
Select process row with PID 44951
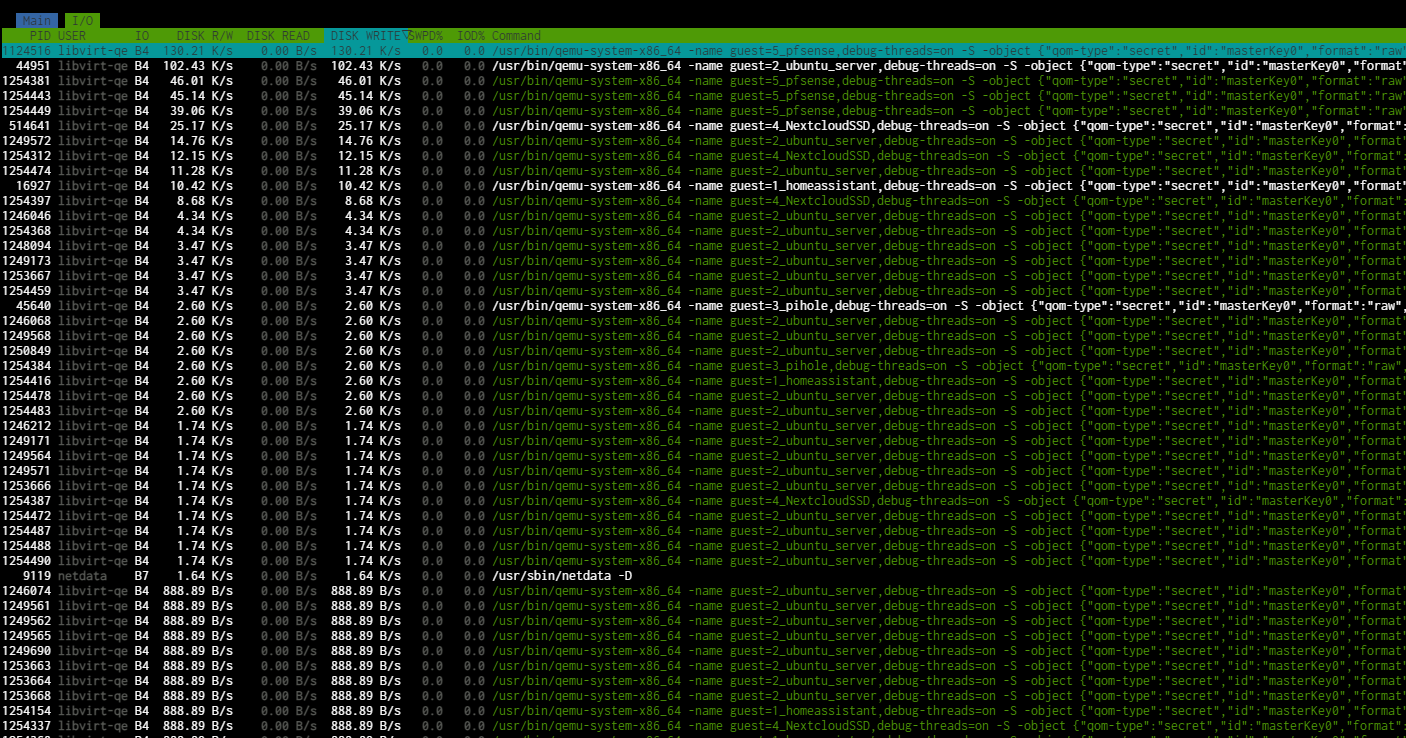click(x=703, y=66)
